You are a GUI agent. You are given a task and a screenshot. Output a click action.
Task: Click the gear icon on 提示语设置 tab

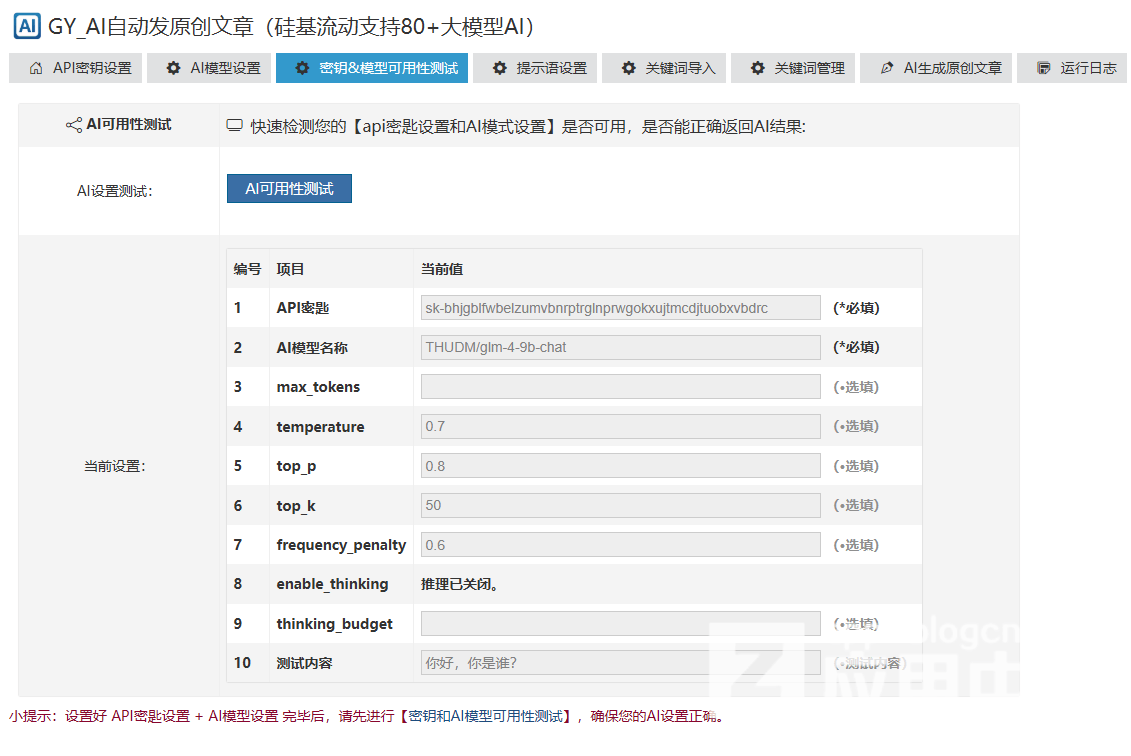pyautogui.click(x=500, y=68)
